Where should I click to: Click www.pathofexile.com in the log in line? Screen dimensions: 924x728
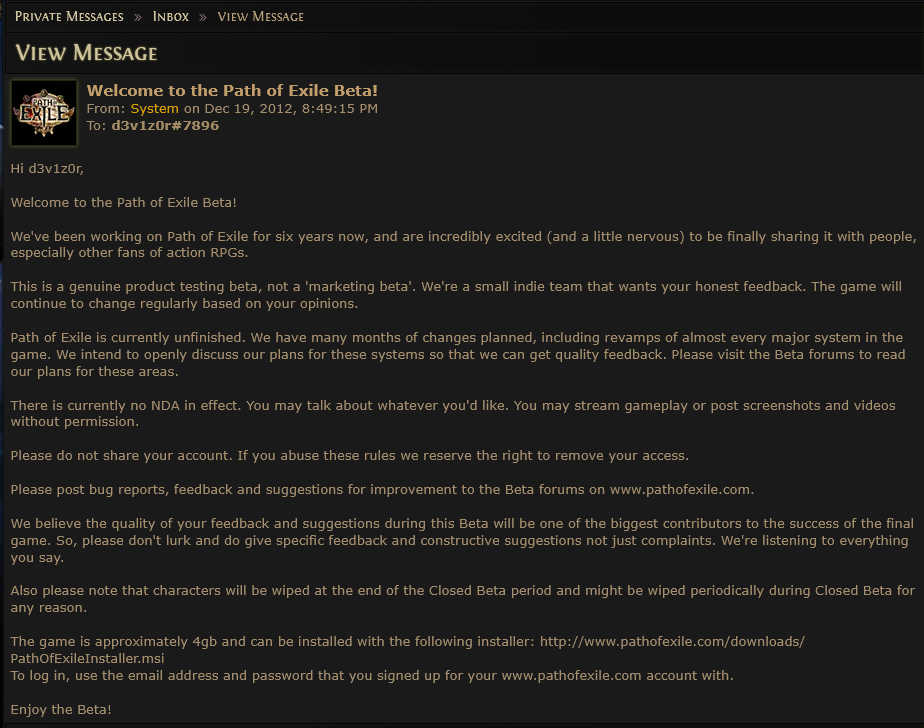click(x=571, y=676)
